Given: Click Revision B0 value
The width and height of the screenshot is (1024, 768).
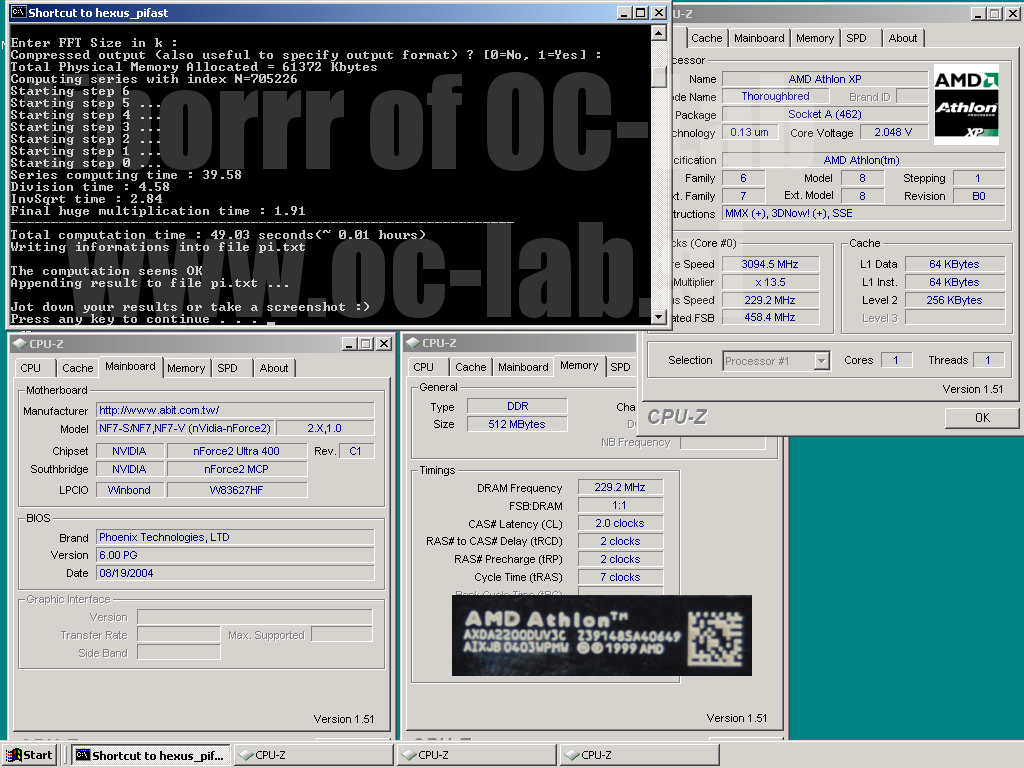Looking at the screenshot, I should click(x=978, y=196).
